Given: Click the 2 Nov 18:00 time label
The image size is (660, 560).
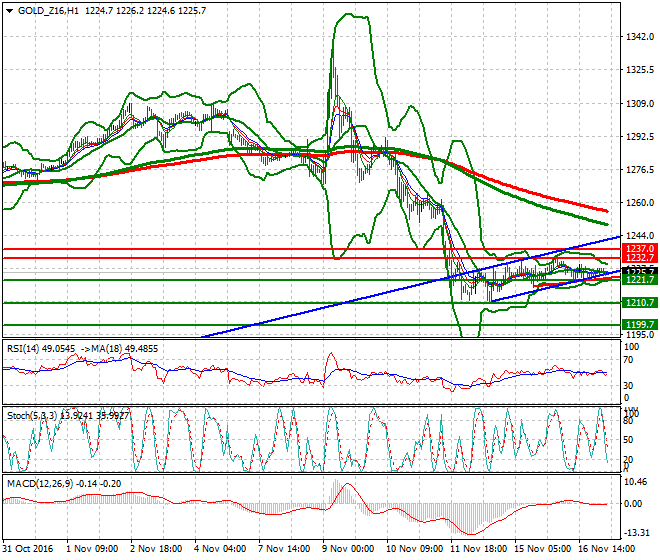Looking at the screenshot, I should click(x=156, y=549).
